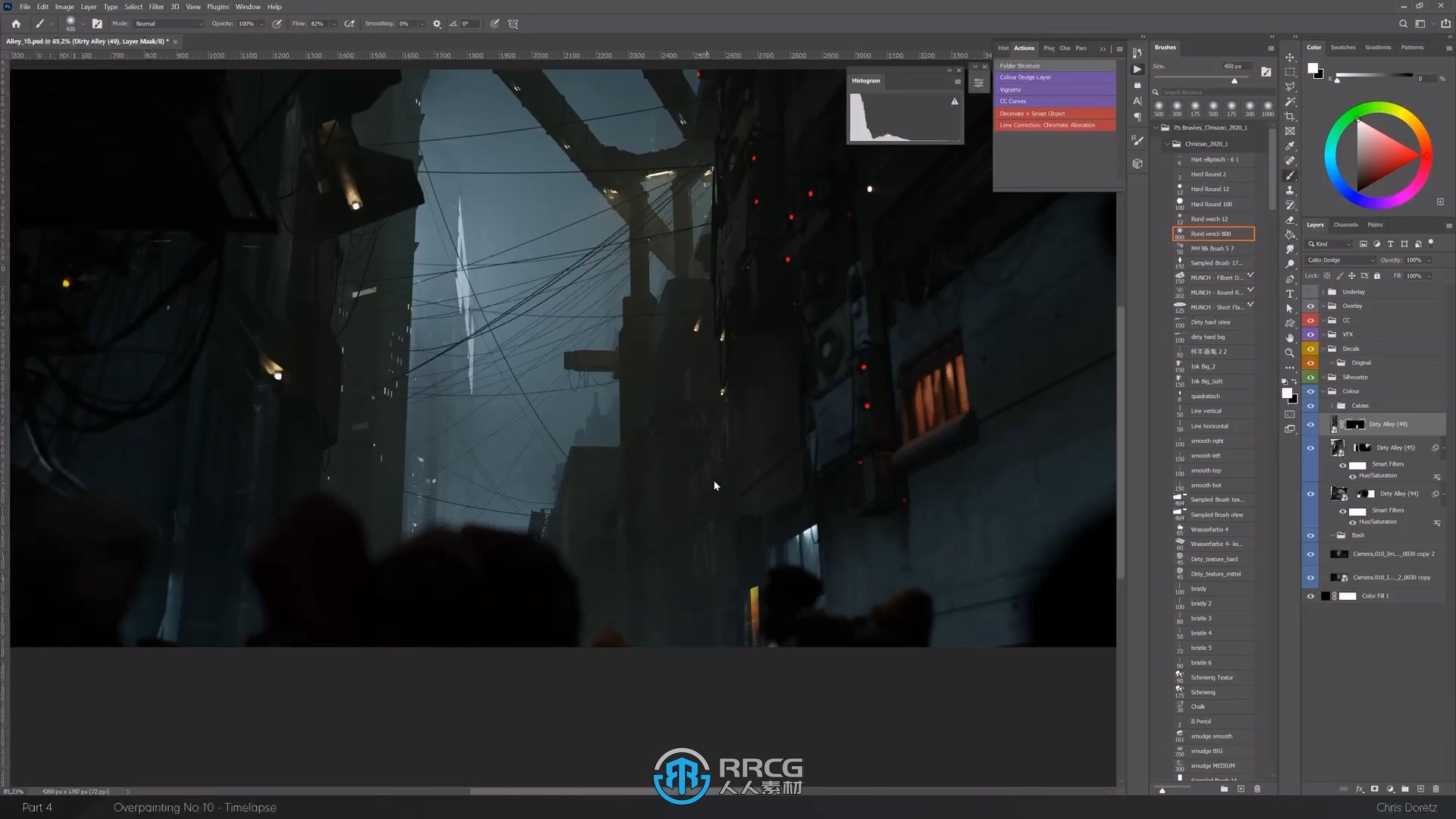Screen dimensions: 1456x819
Task: Open brush settings gear for smoothing options
Action: 437,24
